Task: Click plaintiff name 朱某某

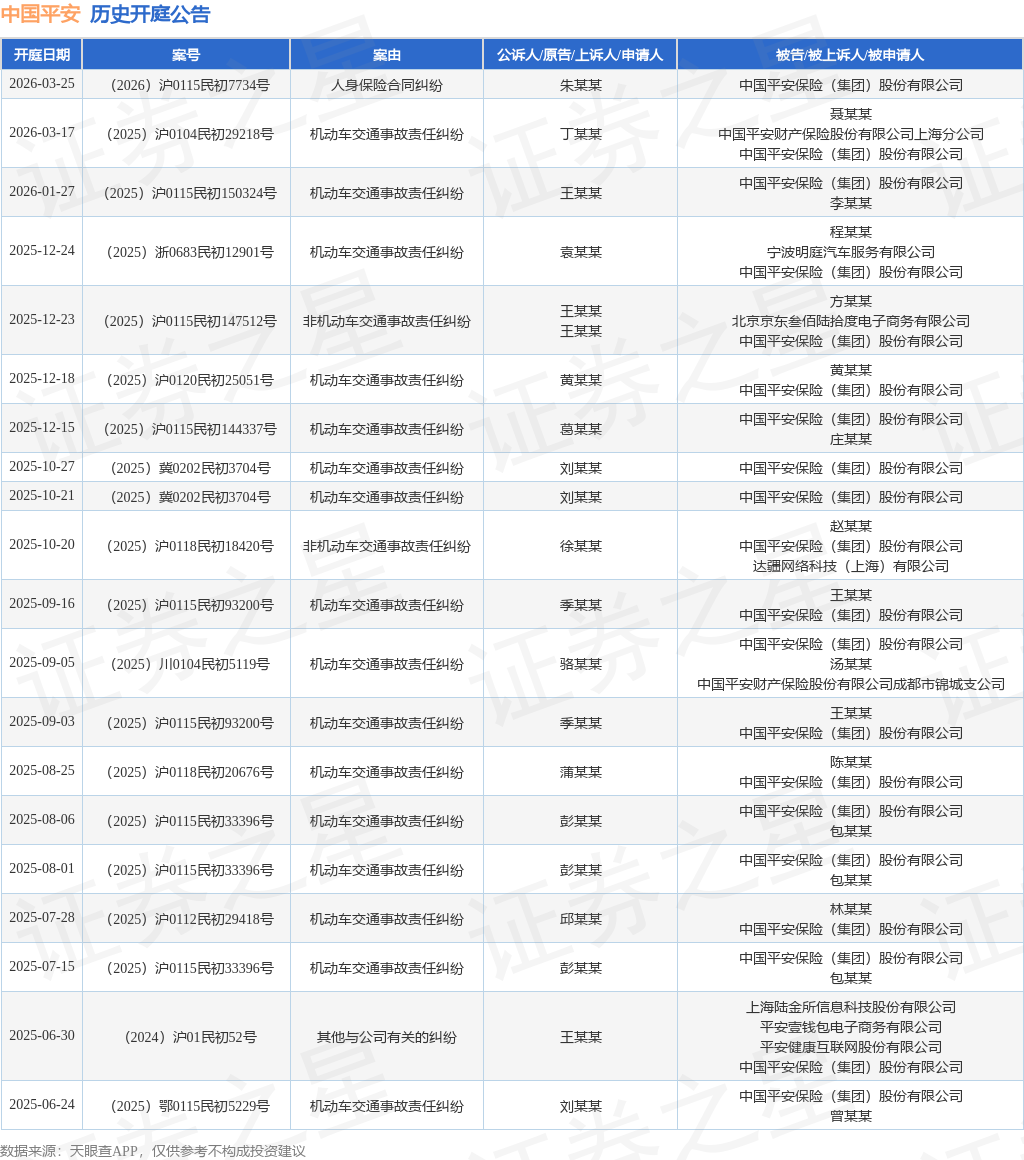Action: click(580, 85)
